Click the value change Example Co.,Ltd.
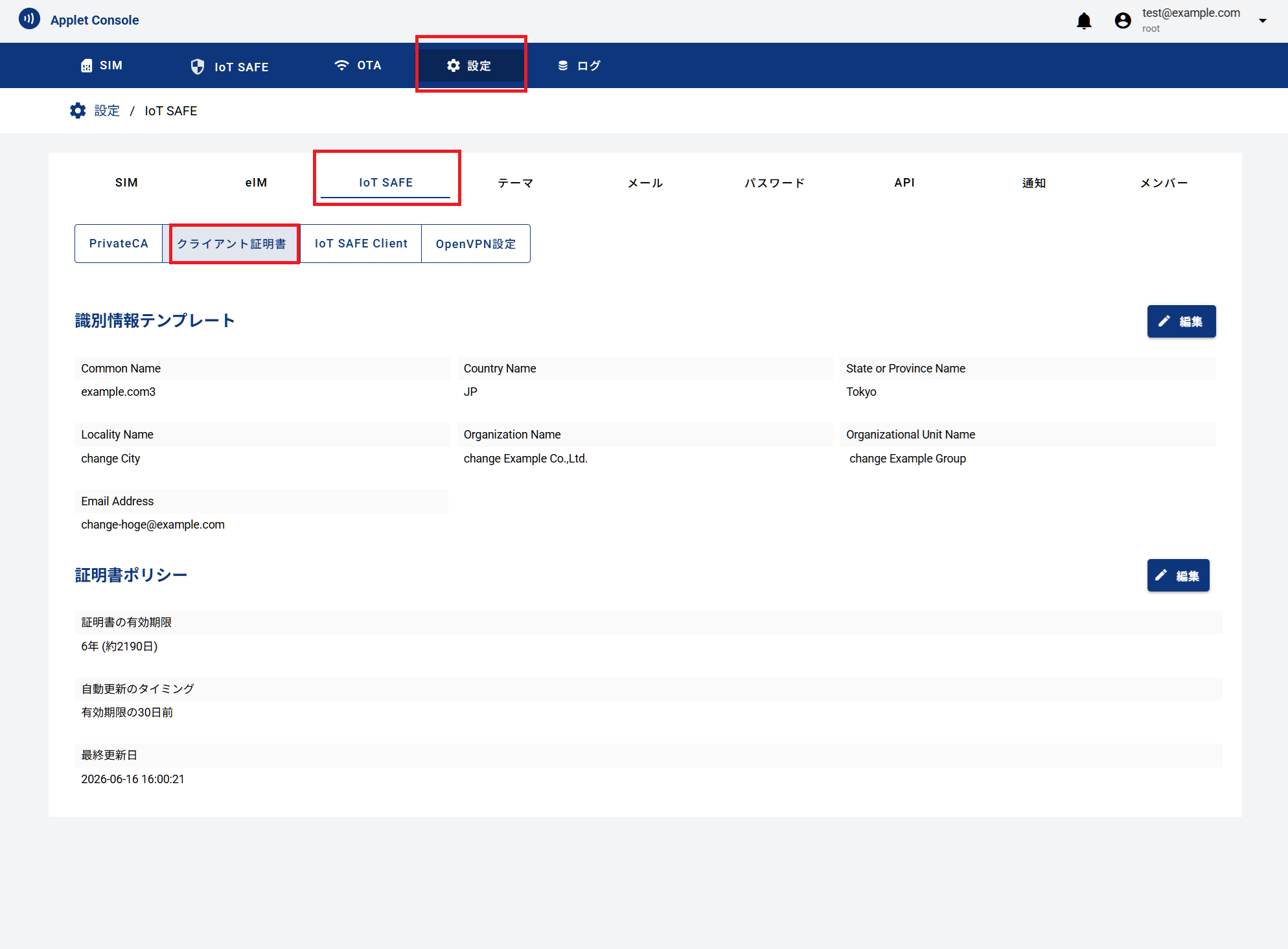1288x949 pixels. click(x=525, y=459)
